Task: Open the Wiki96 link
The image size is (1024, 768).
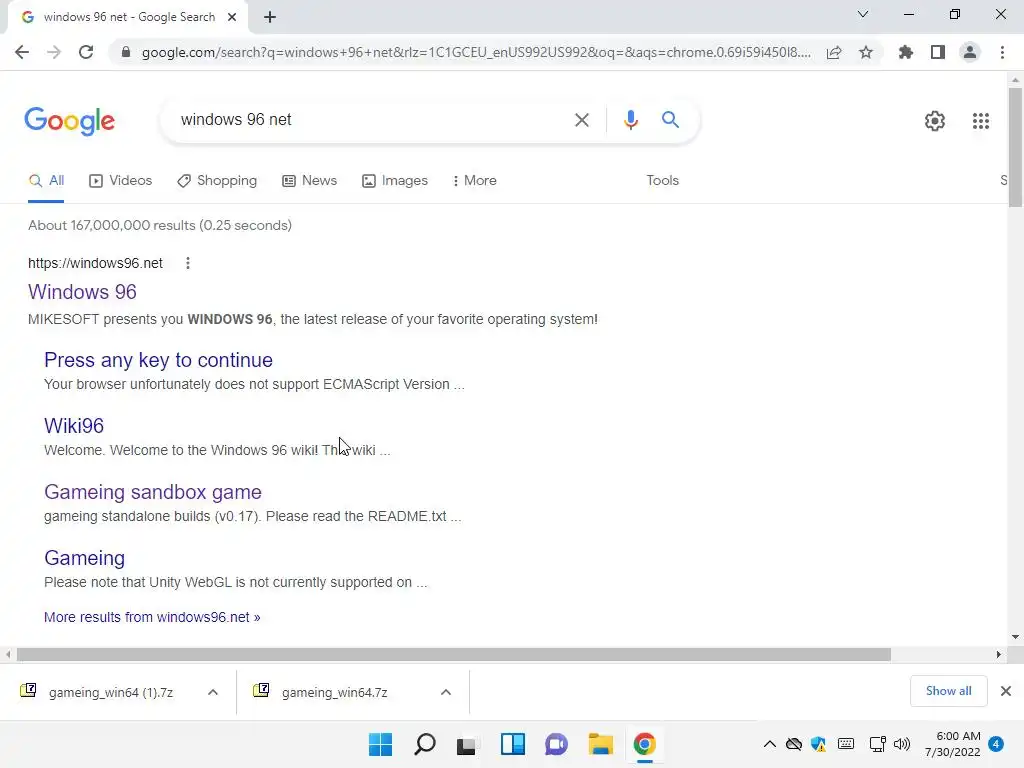Action: point(74,426)
